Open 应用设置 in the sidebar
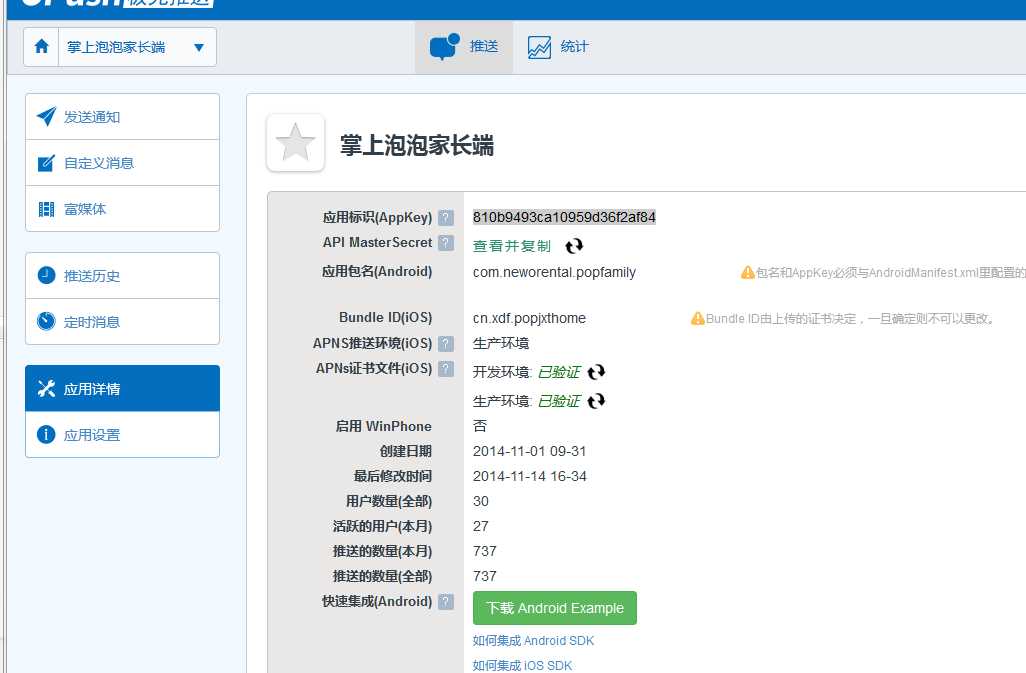Viewport: 1026px width, 673px height. pyautogui.click(x=122, y=434)
